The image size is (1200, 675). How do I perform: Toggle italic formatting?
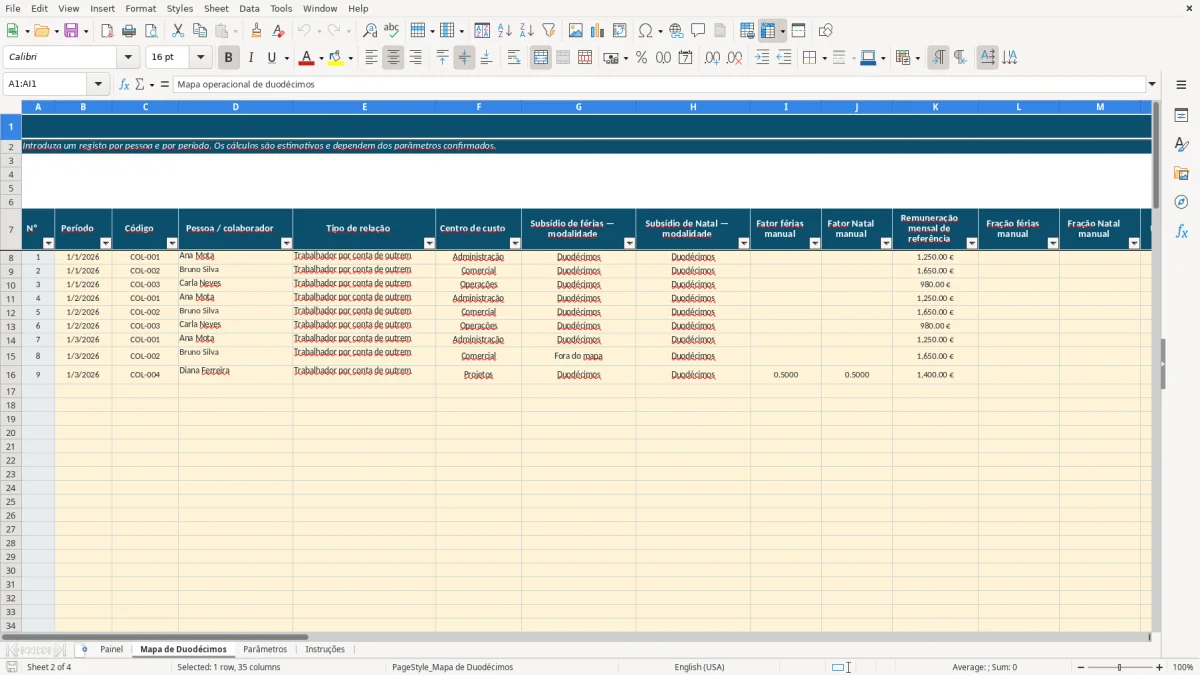tap(251, 58)
